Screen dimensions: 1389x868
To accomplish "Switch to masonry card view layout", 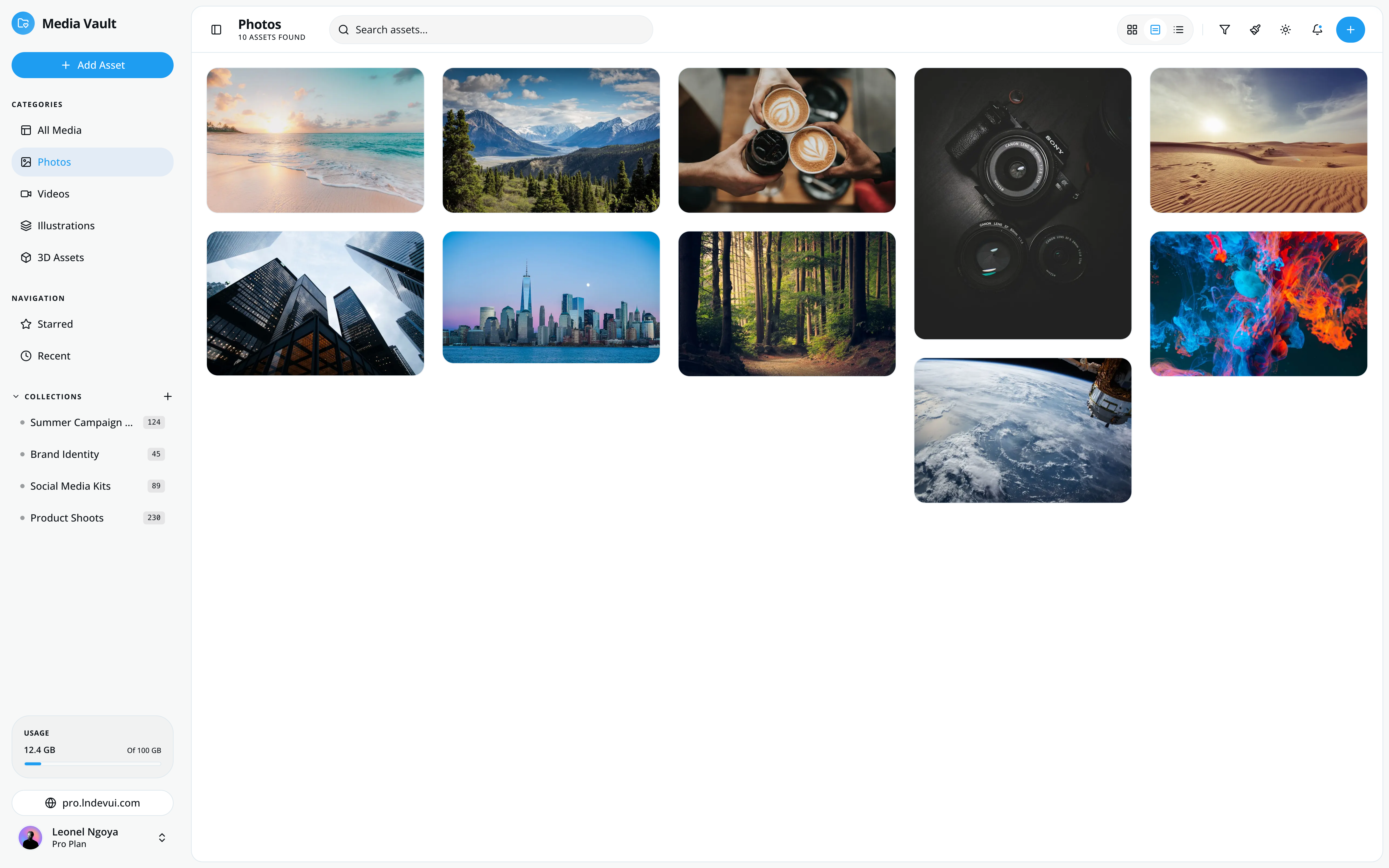I will pos(1155,30).
